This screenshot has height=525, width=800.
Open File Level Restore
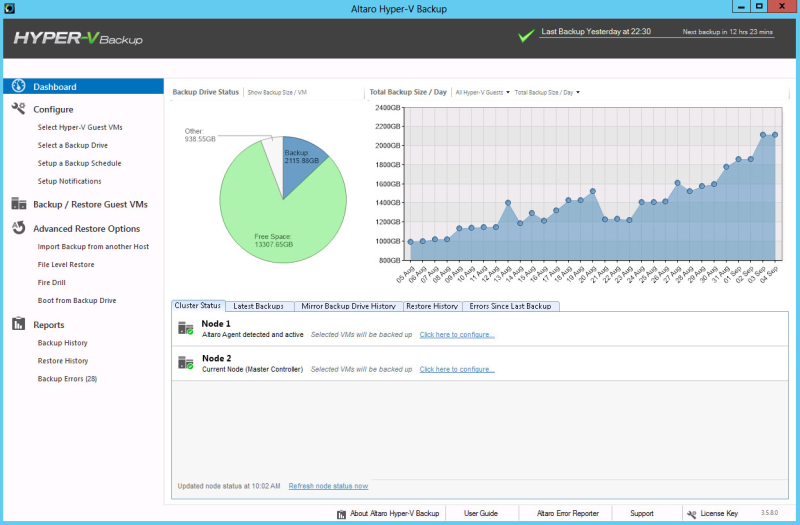tap(66, 264)
